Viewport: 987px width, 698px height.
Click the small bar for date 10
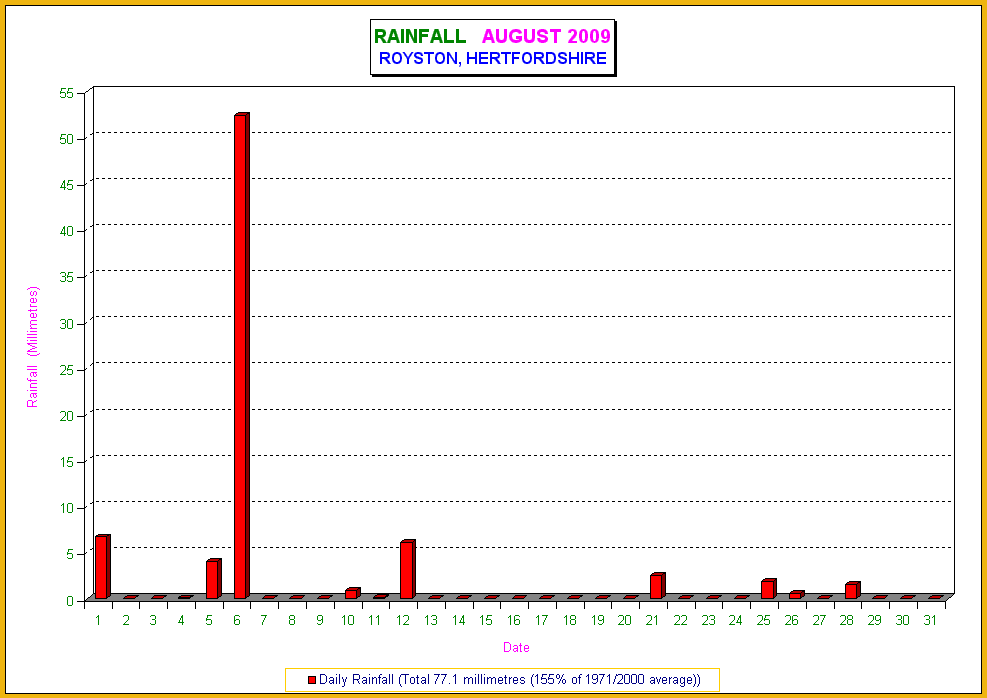click(x=352, y=593)
